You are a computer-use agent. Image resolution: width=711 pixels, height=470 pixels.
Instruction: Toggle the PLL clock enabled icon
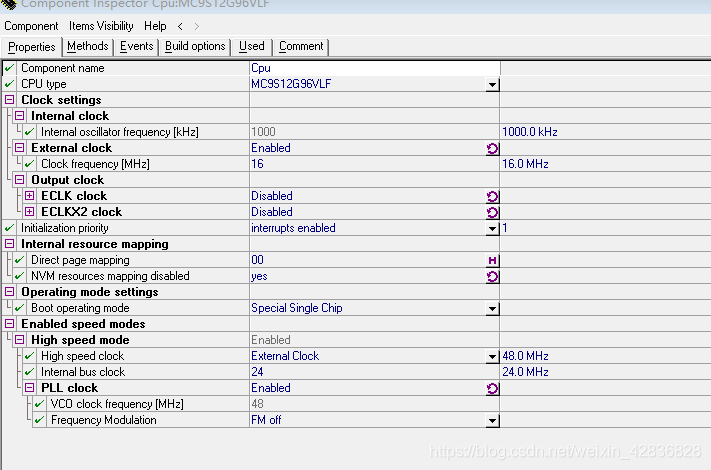492,388
